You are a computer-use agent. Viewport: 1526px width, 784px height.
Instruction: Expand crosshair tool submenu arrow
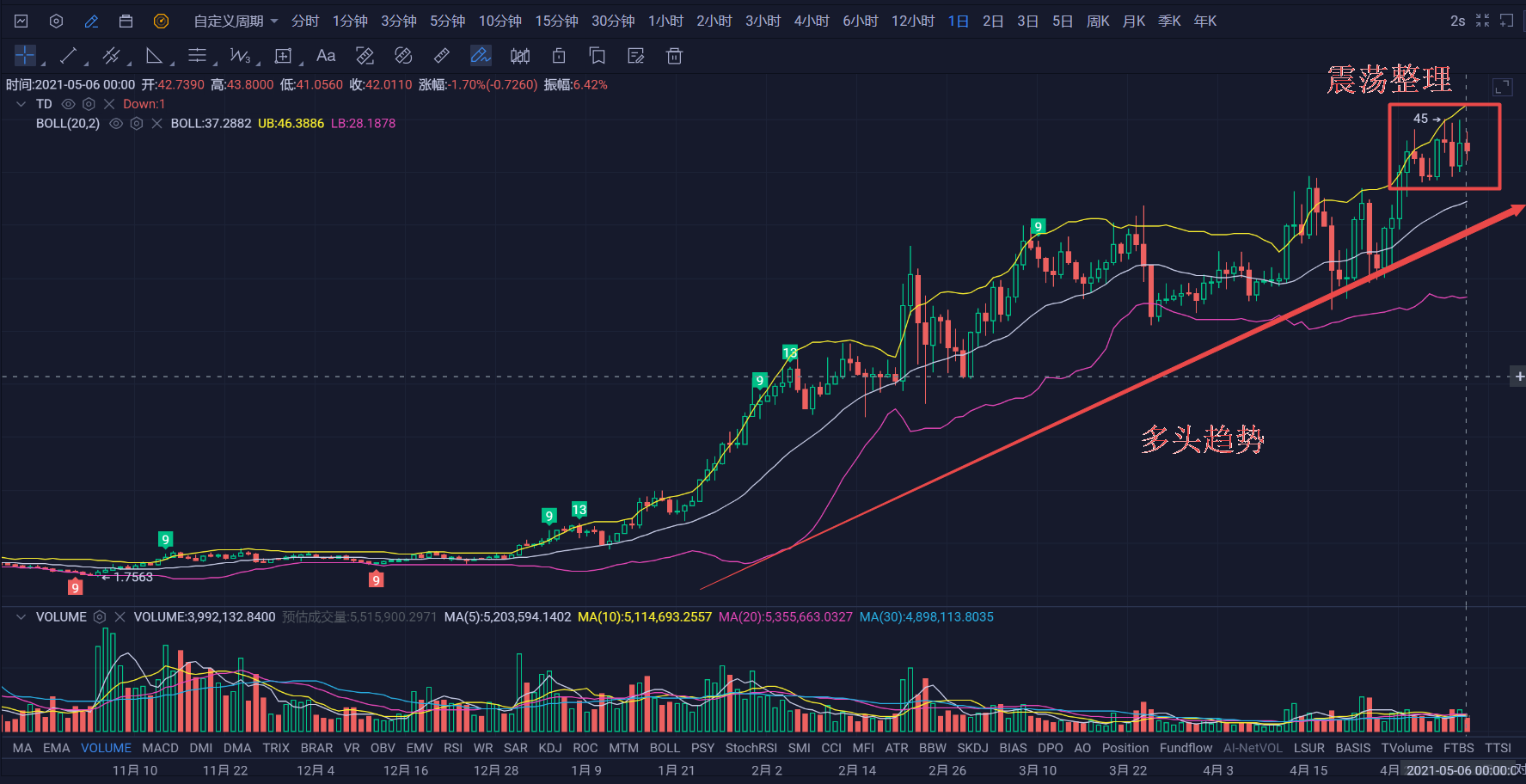43,63
